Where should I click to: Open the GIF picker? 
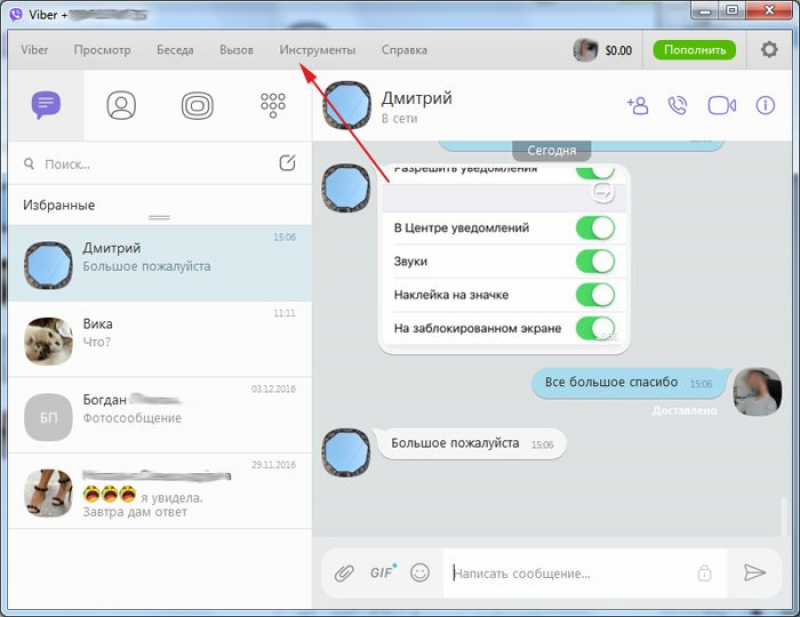(382, 572)
